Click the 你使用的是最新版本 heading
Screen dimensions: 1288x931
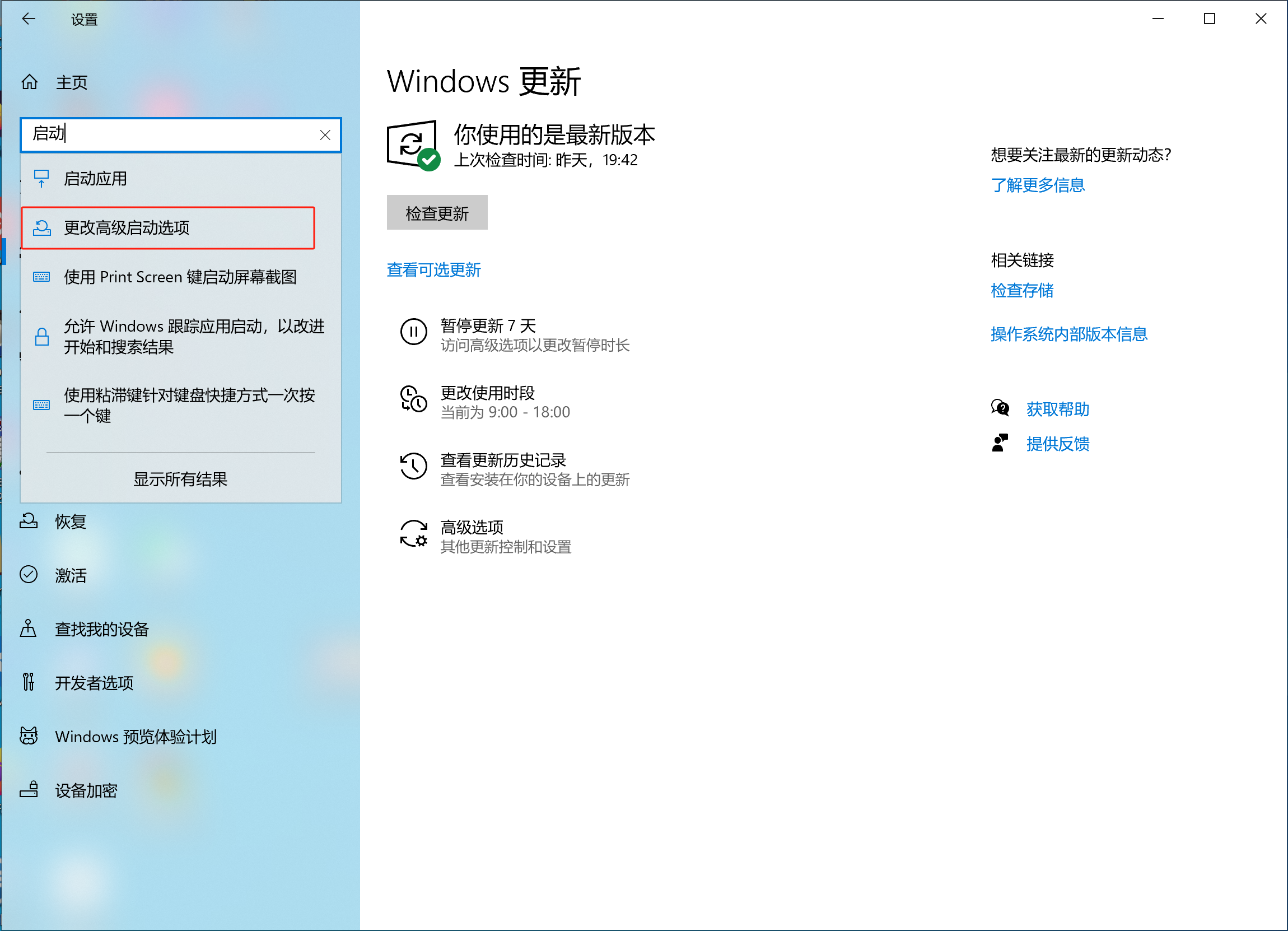coord(554,135)
